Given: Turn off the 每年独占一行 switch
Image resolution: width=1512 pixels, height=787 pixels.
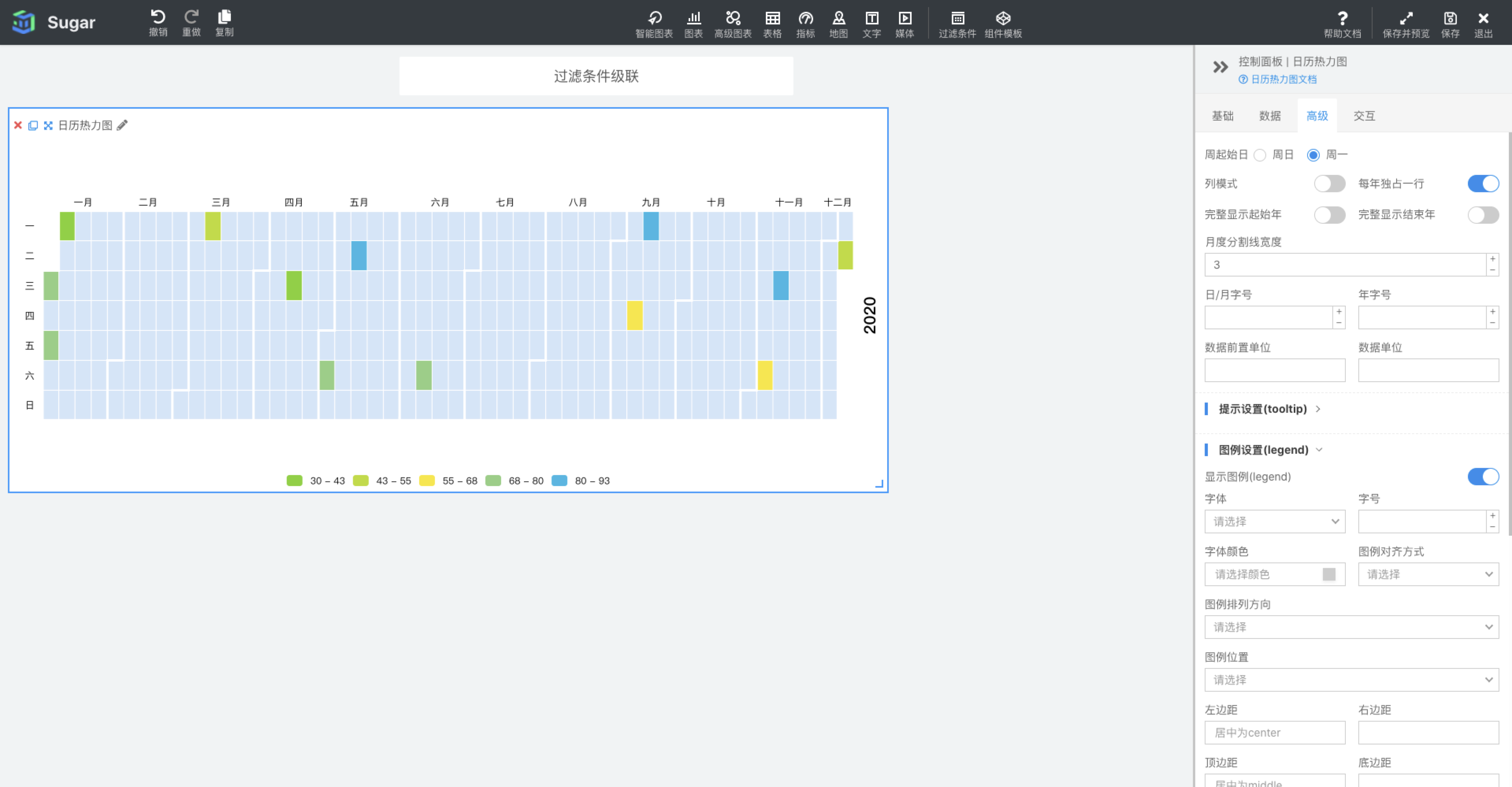Looking at the screenshot, I should 1483,184.
